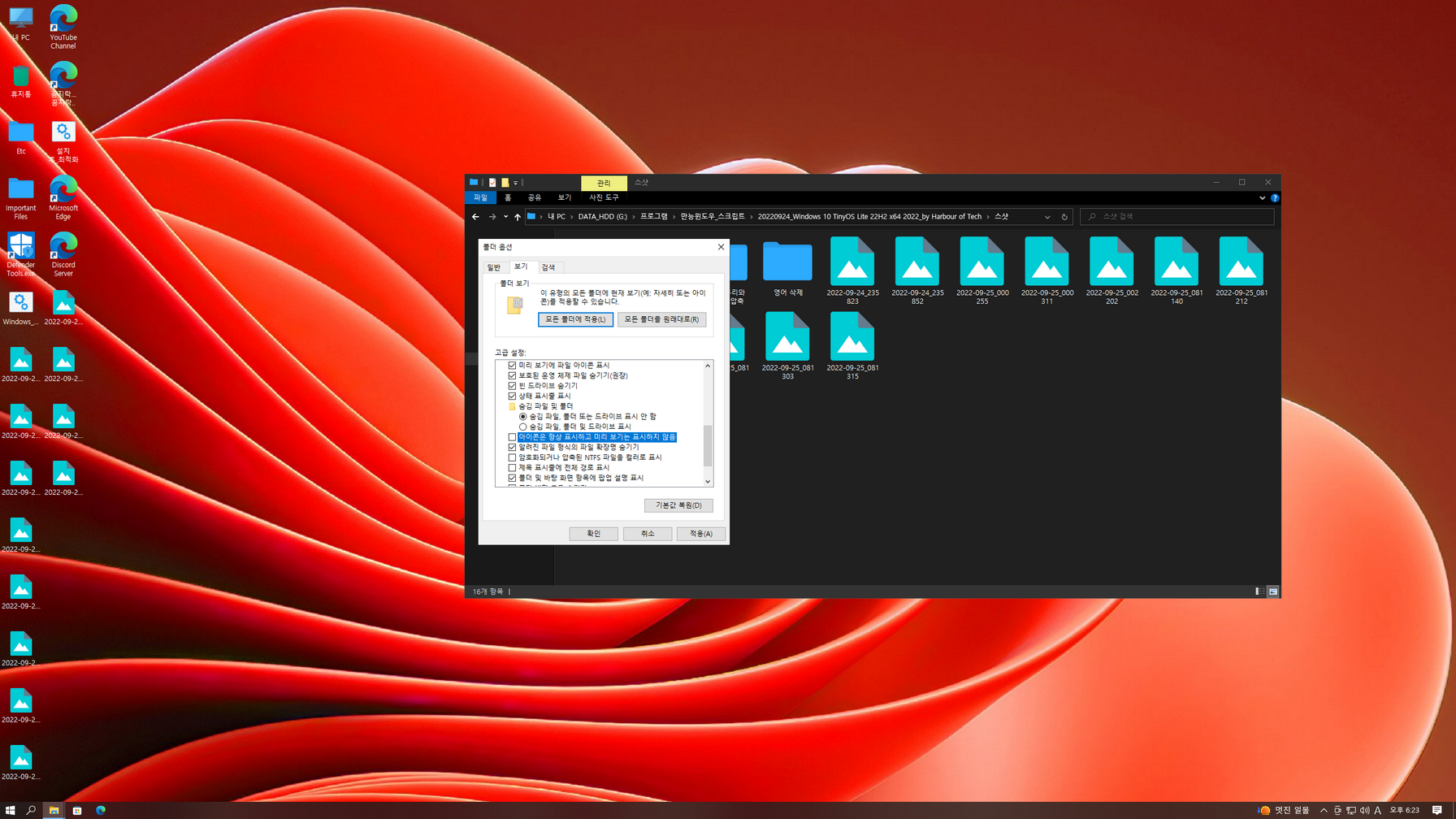Switch to large icons view in status bar
Image resolution: width=1456 pixels, height=819 pixels.
[x=1273, y=591]
